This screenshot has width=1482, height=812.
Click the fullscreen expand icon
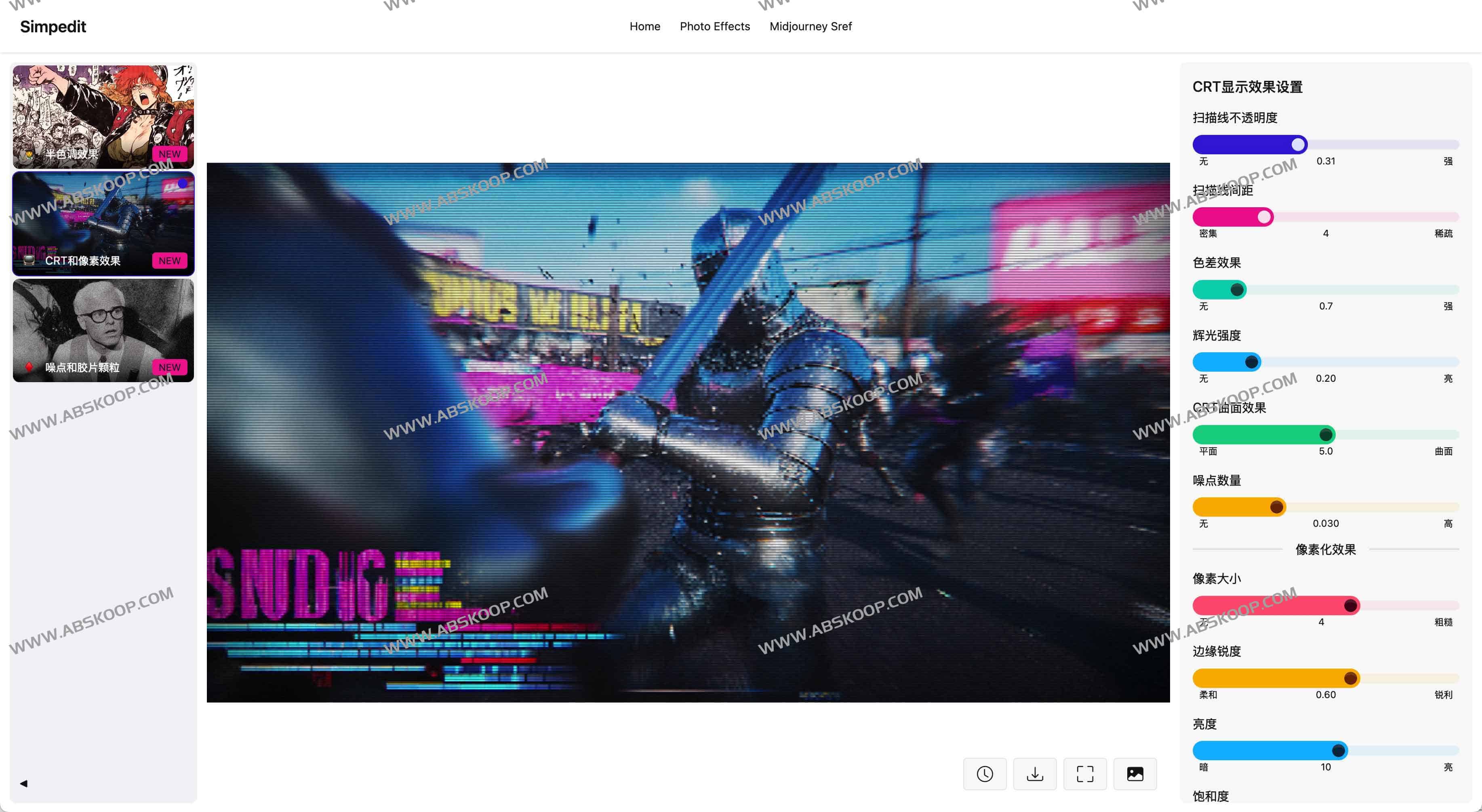(x=1084, y=774)
